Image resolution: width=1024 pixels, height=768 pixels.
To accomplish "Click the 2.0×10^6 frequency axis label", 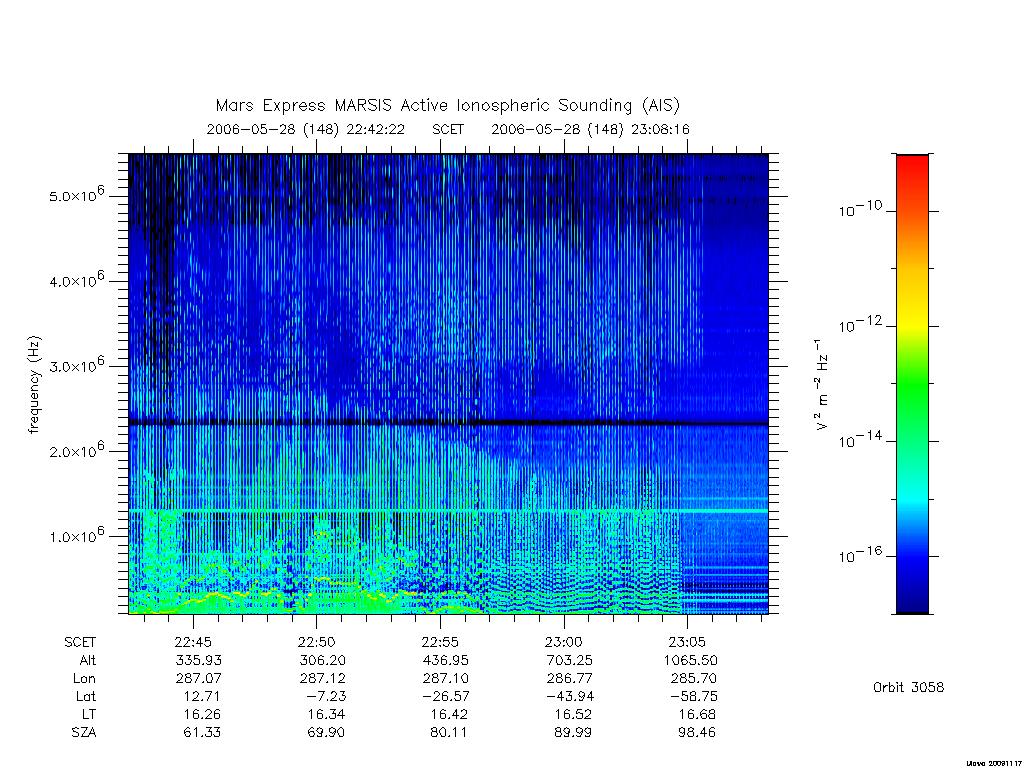I will (x=76, y=450).
